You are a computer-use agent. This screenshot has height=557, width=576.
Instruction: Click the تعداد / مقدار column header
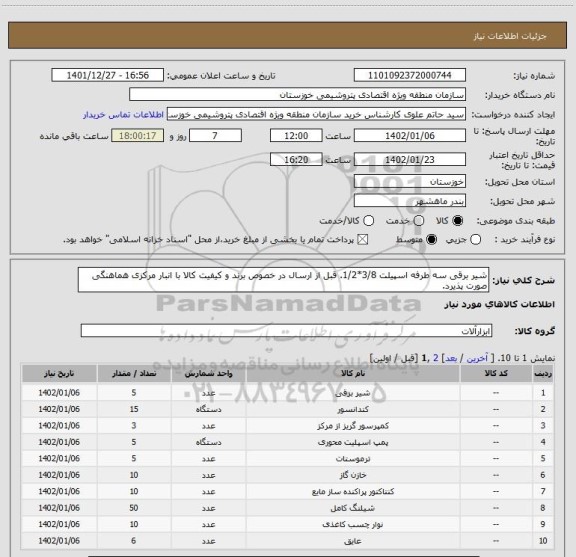click(x=134, y=373)
